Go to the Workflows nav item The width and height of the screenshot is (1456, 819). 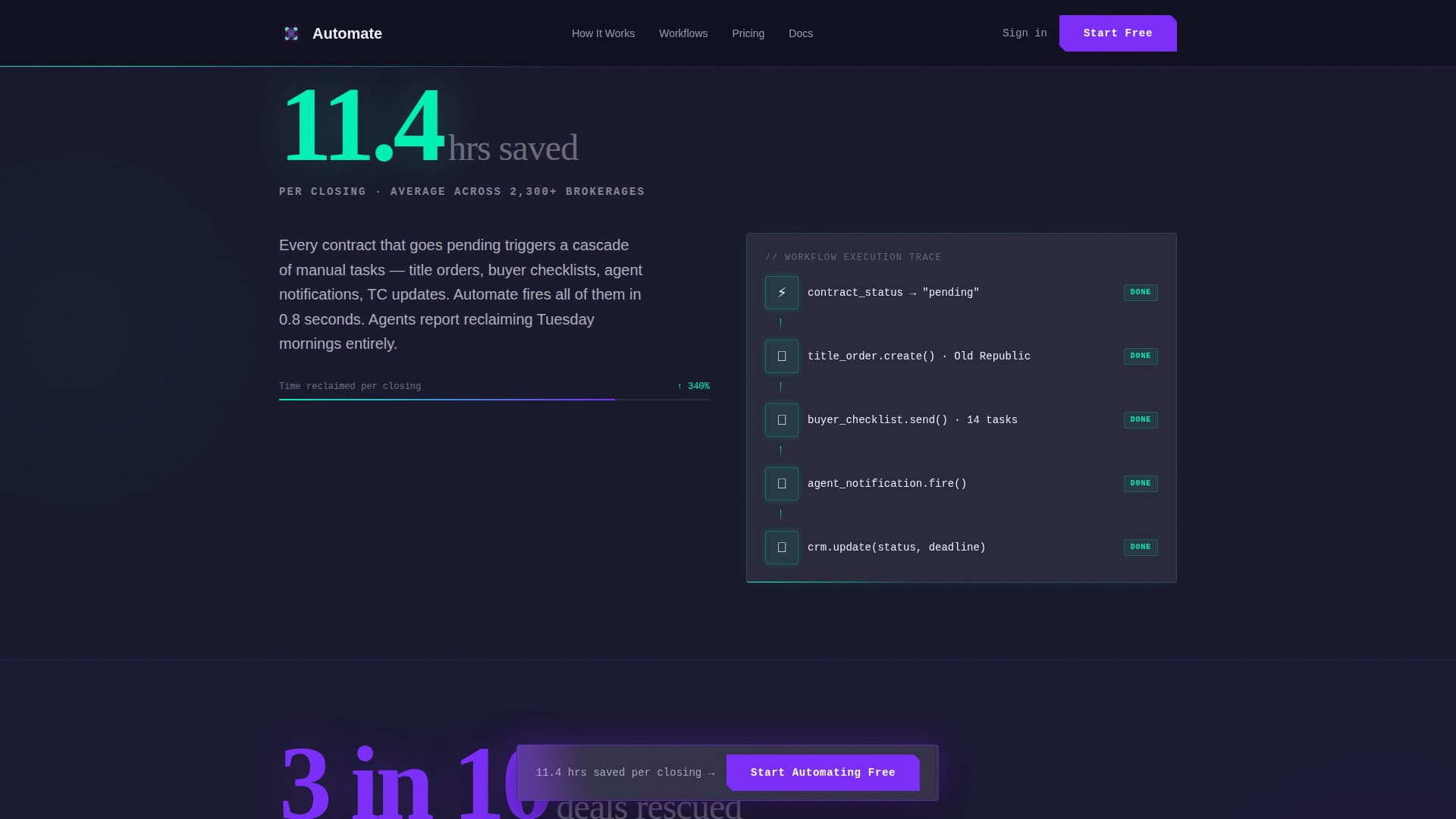[683, 33]
